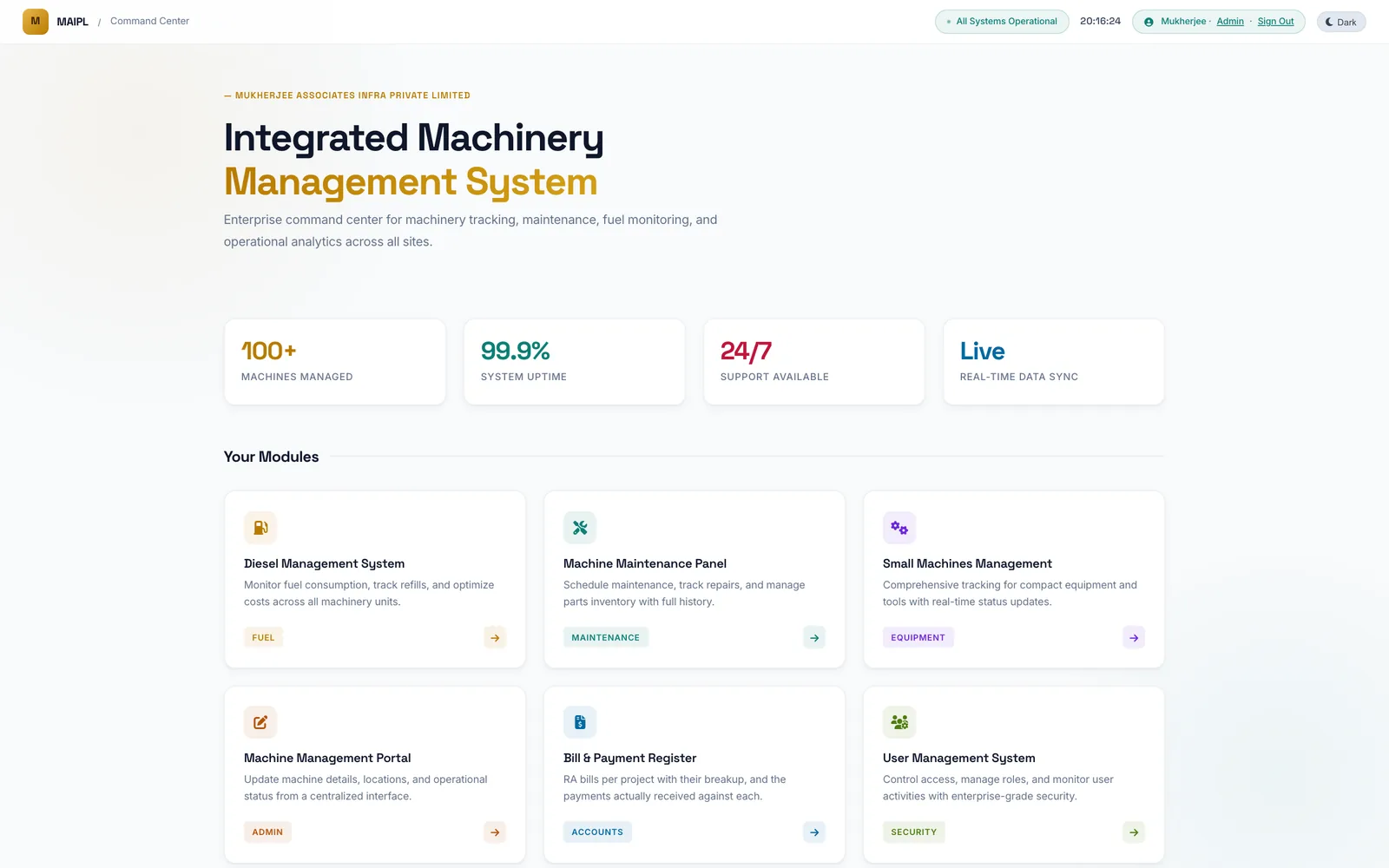Open the Bill & Payment Register title
This screenshot has width=1389, height=868.
(629, 758)
